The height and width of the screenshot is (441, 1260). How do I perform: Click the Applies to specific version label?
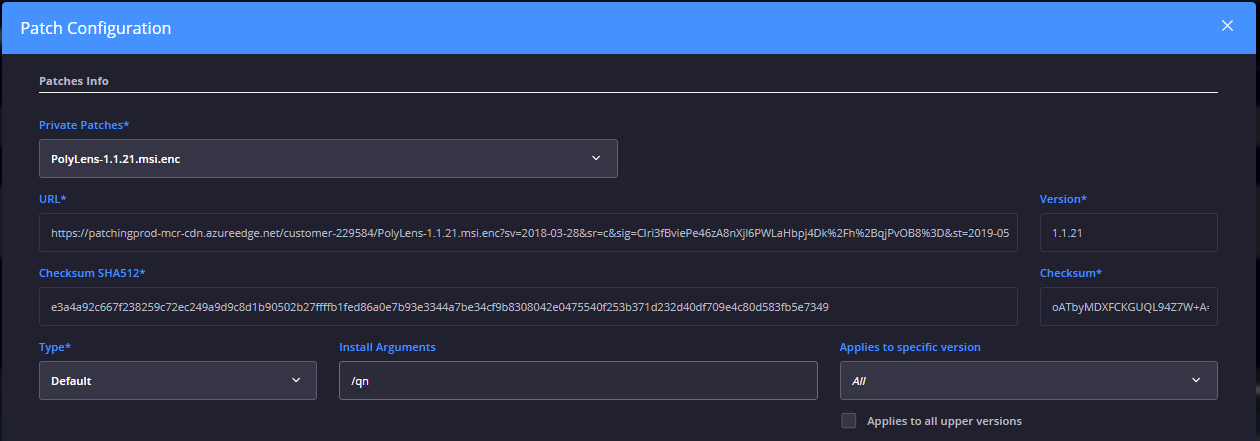click(910, 347)
